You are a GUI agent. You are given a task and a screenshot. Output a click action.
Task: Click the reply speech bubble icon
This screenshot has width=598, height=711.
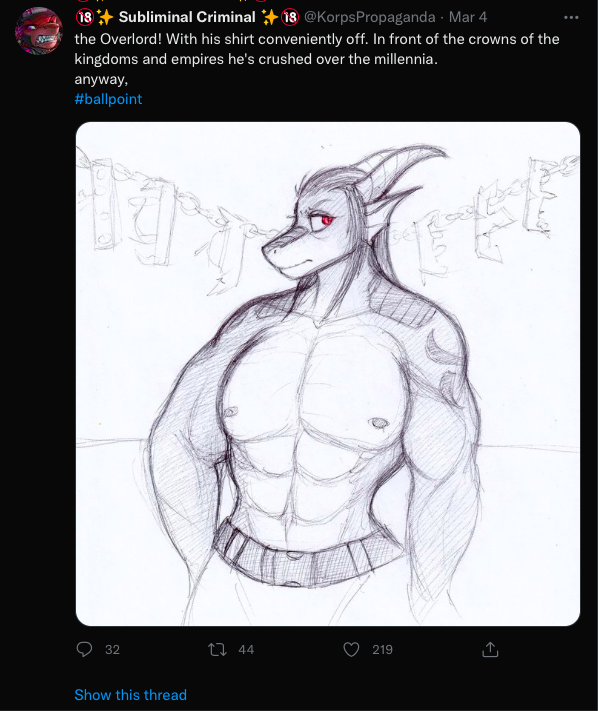tap(84, 649)
